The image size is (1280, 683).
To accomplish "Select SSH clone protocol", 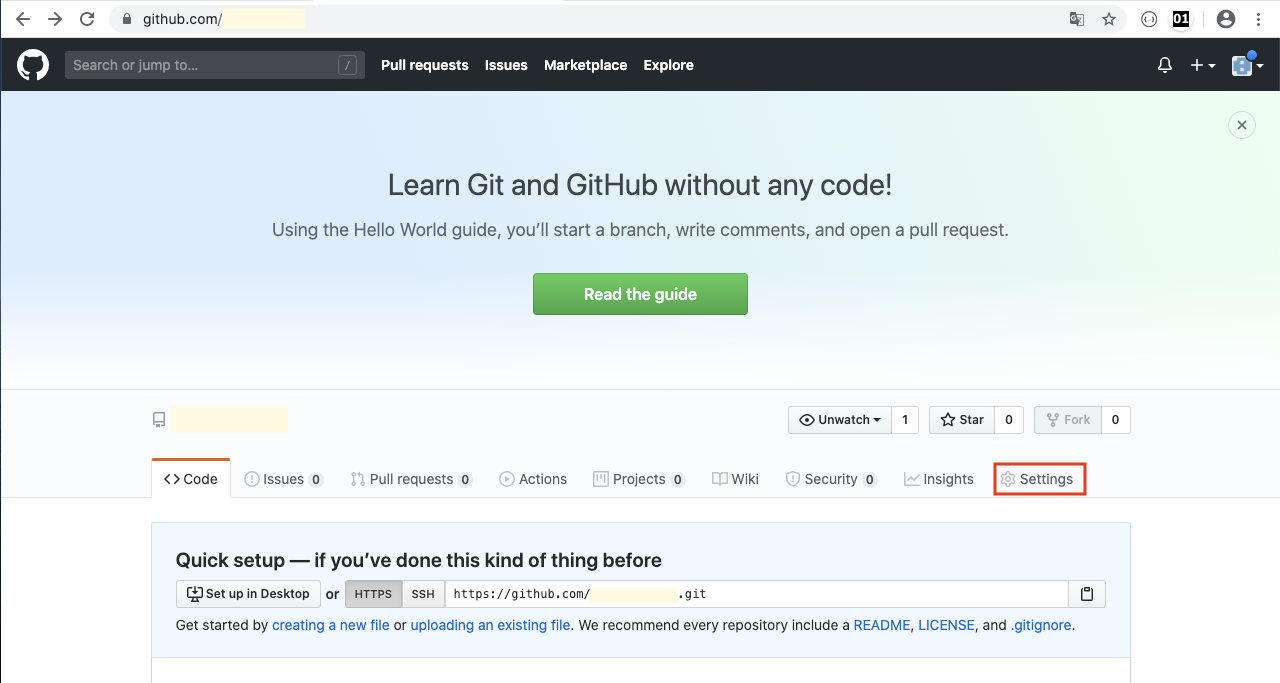I will [x=423, y=594].
